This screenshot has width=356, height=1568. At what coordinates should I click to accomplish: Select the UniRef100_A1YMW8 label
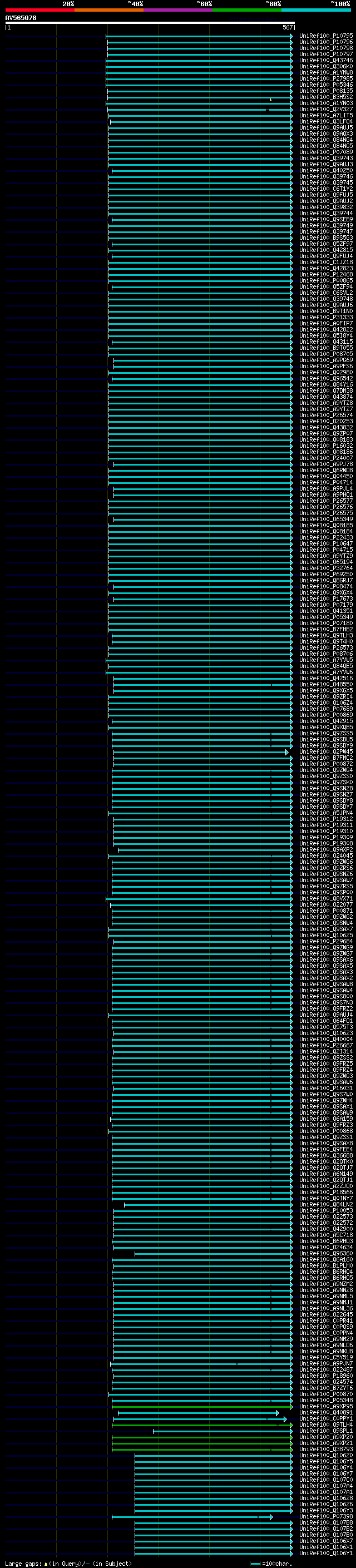coord(325,72)
